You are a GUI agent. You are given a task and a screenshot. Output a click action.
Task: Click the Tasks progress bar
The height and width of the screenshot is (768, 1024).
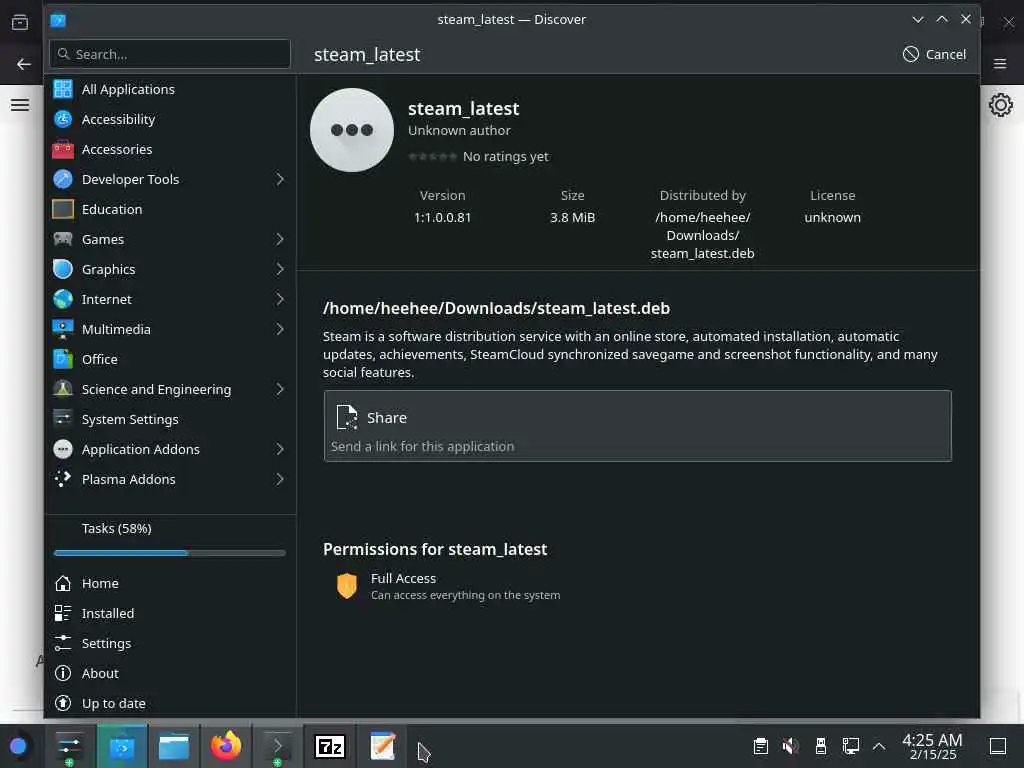(x=170, y=552)
